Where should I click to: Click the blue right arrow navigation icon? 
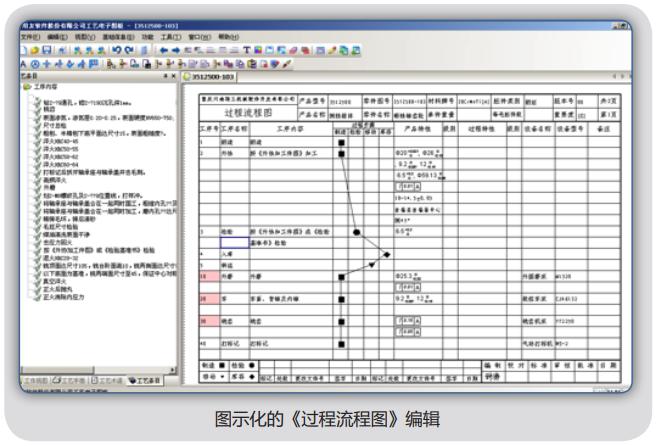(176, 49)
